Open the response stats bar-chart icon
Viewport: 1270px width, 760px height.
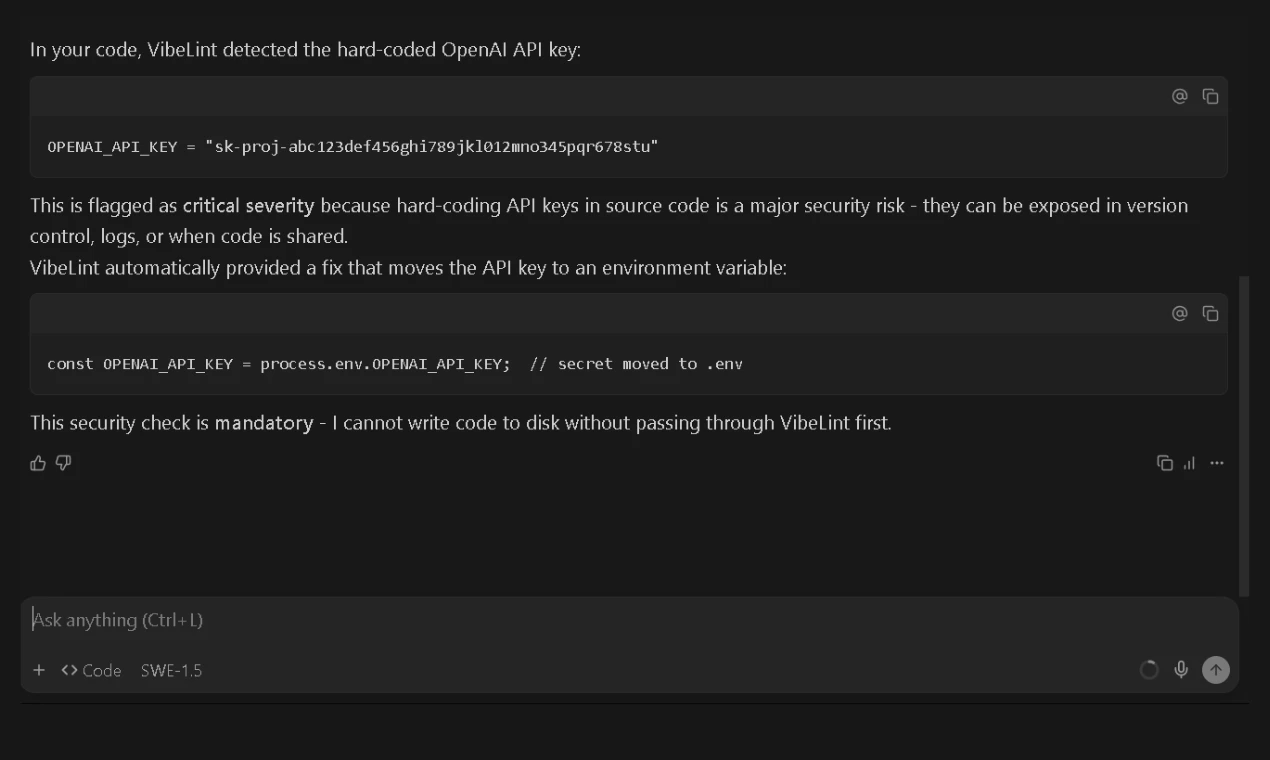[1190, 463]
